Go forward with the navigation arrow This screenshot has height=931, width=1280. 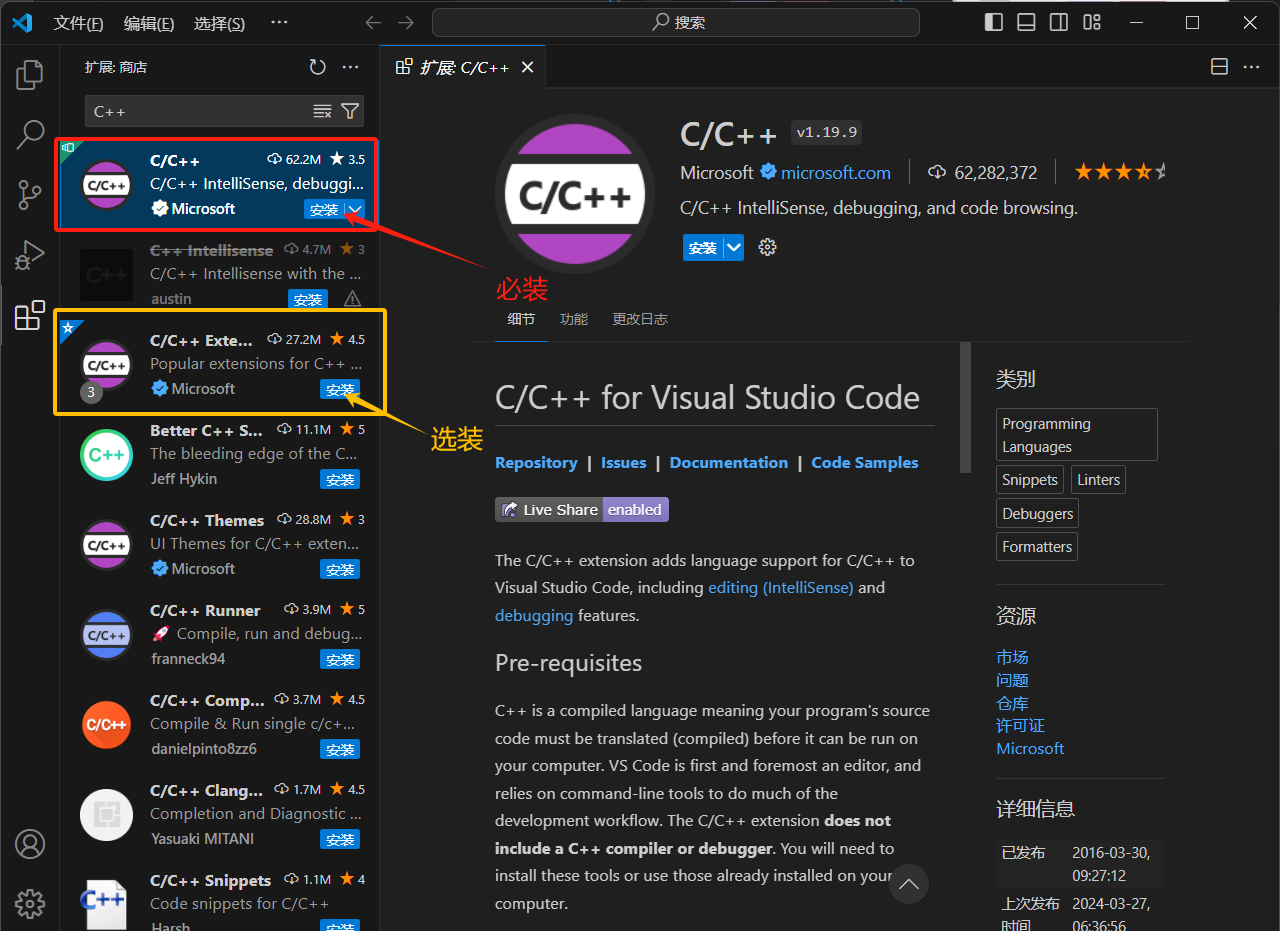pyautogui.click(x=405, y=22)
